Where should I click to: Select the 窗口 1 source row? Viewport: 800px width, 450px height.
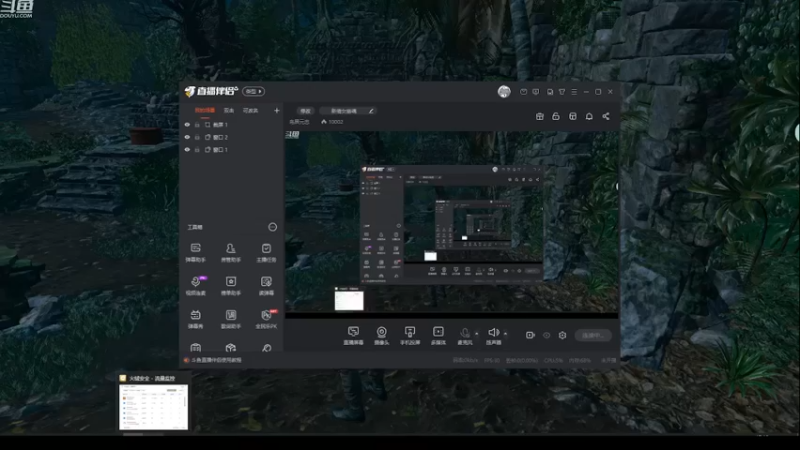pyautogui.click(x=231, y=149)
